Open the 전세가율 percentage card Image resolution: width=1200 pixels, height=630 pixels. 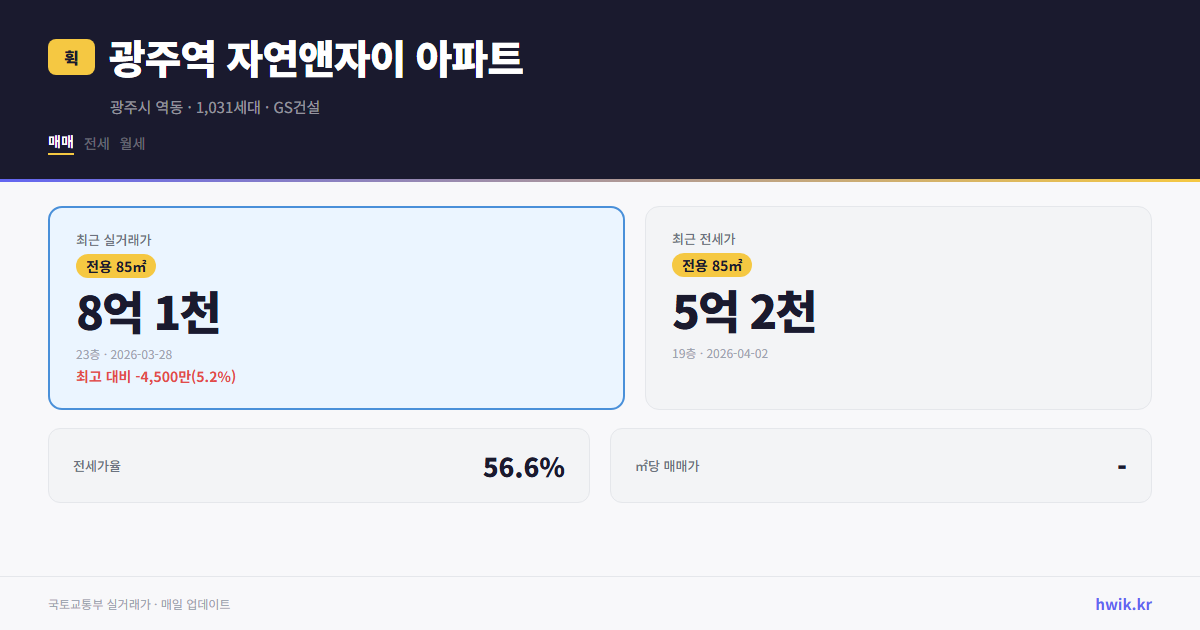(319, 465)
